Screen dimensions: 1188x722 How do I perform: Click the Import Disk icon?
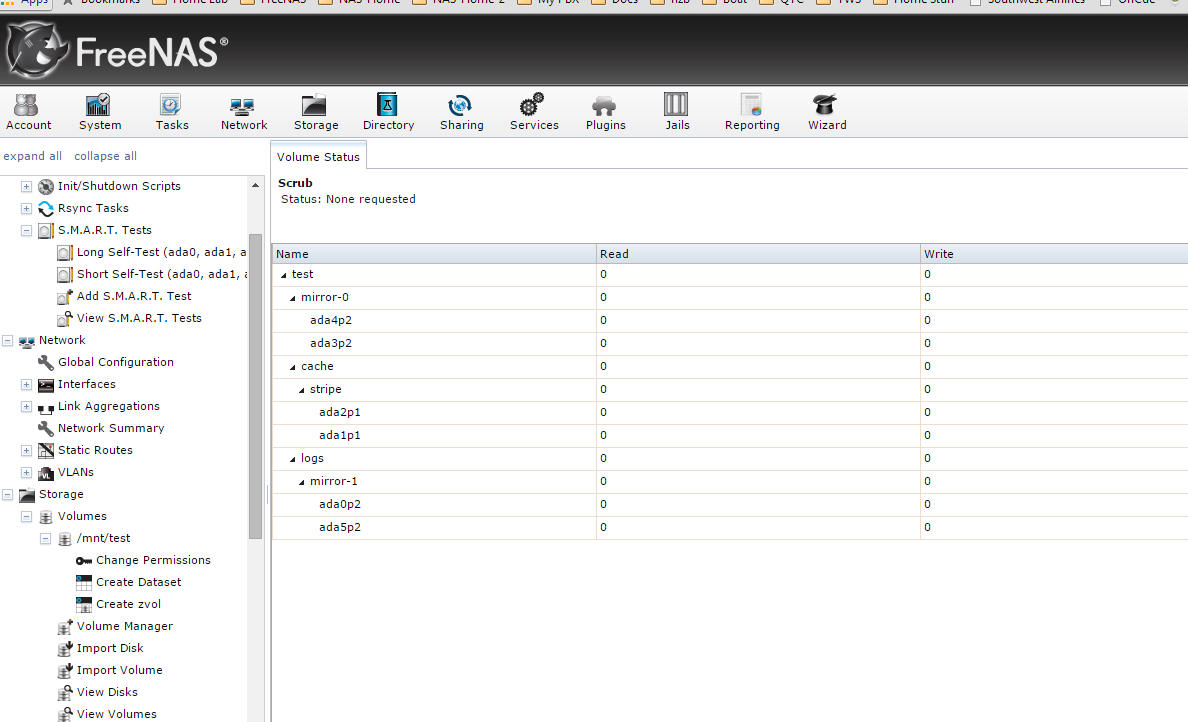[x=65, y=649]
